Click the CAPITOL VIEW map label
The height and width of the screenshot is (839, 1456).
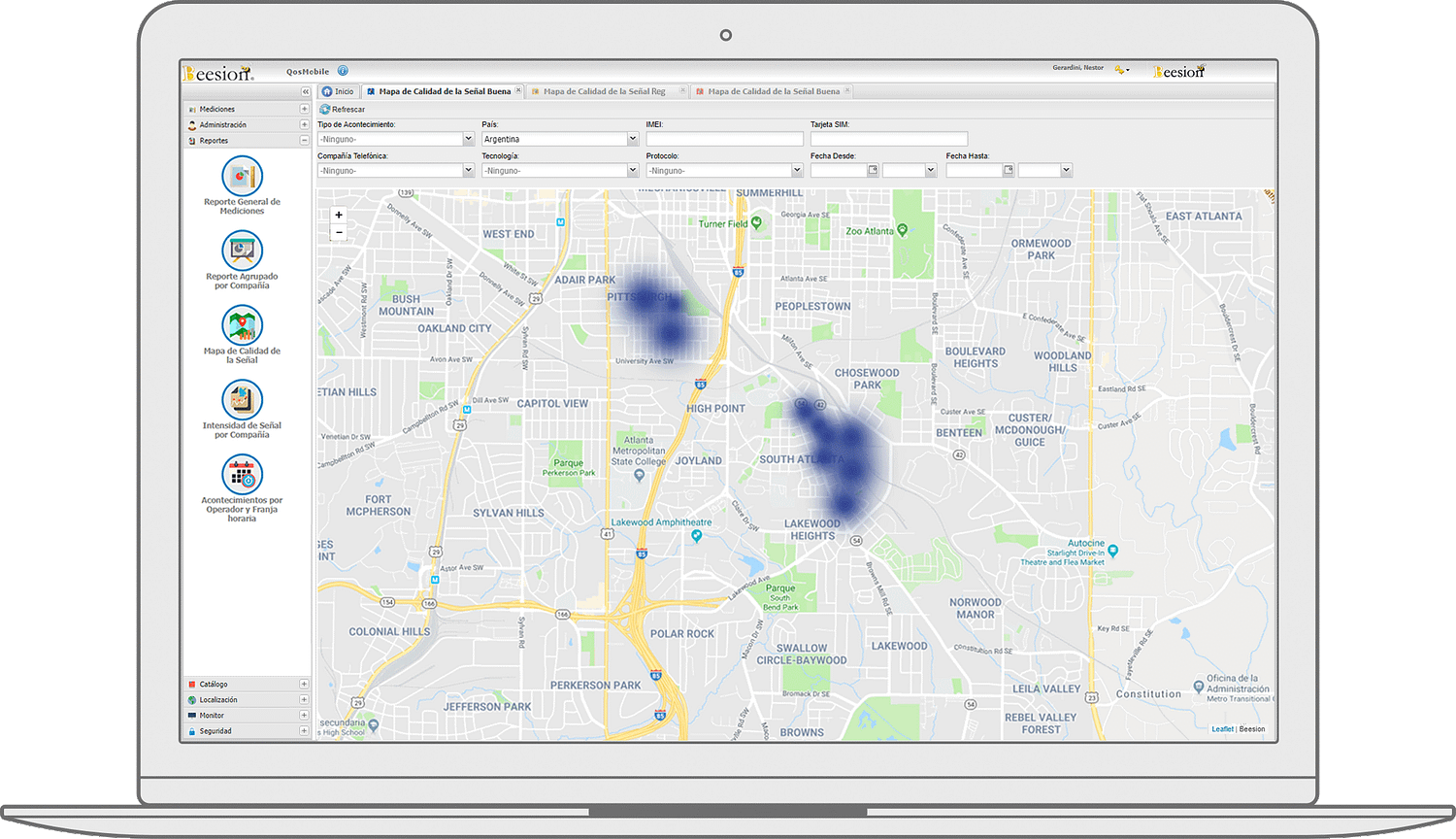(x=552, y=404)
